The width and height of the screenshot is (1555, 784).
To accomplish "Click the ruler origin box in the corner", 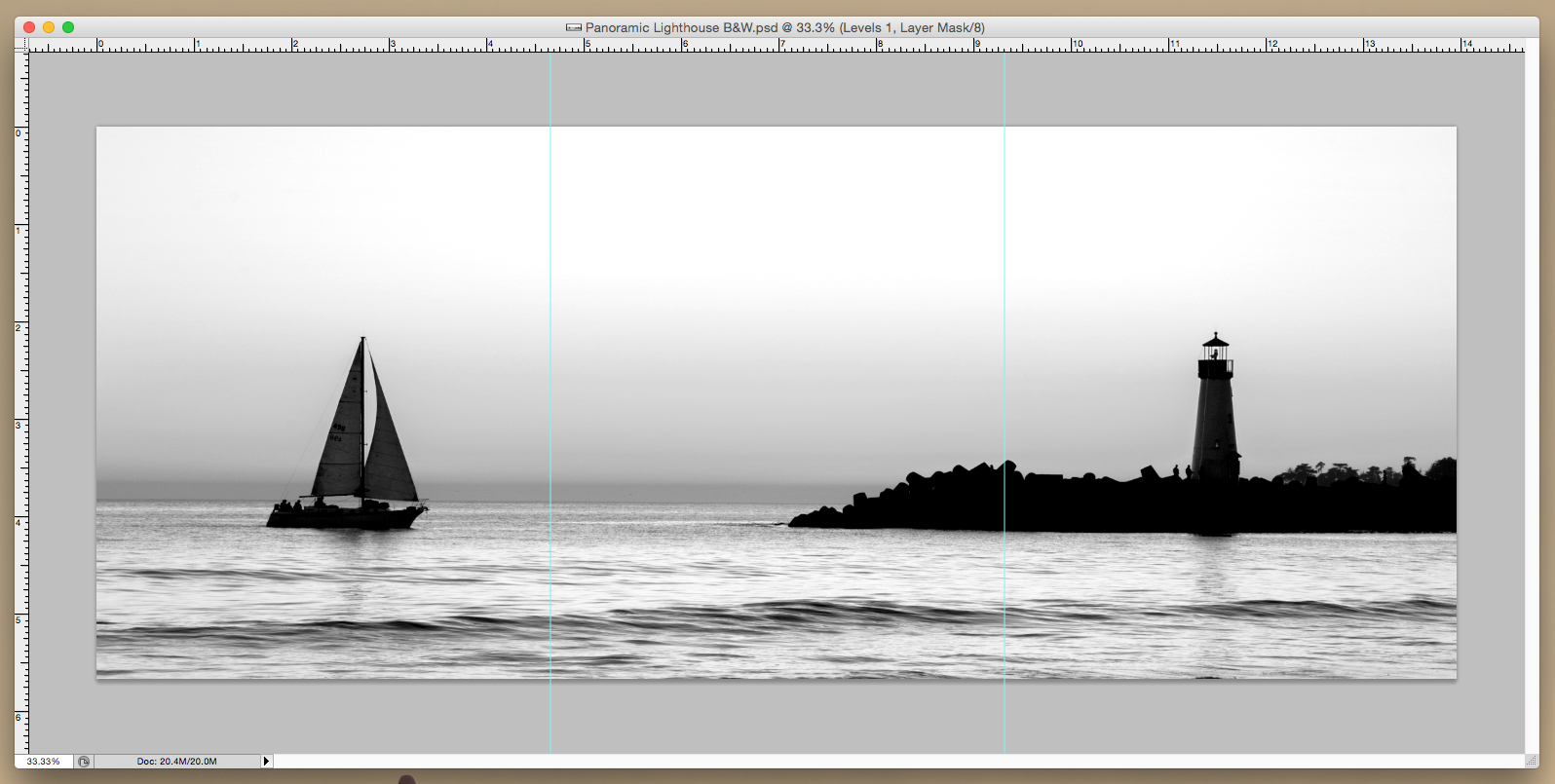I will [x=21, y=45].
